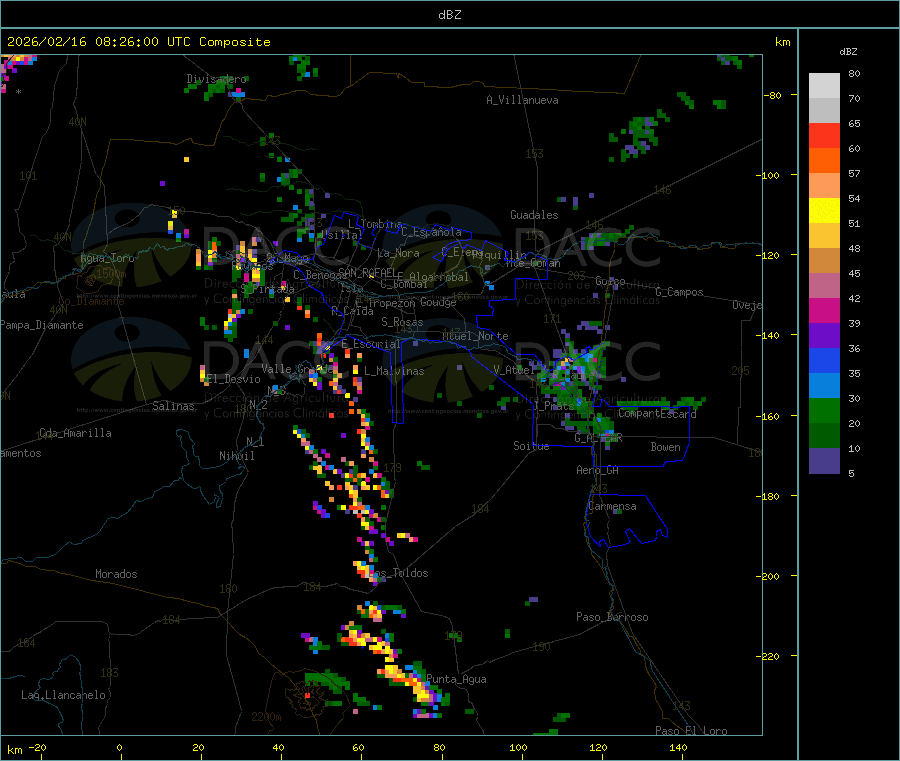
Task: Click the Cda_Amarilla map label
Action: 75,433
